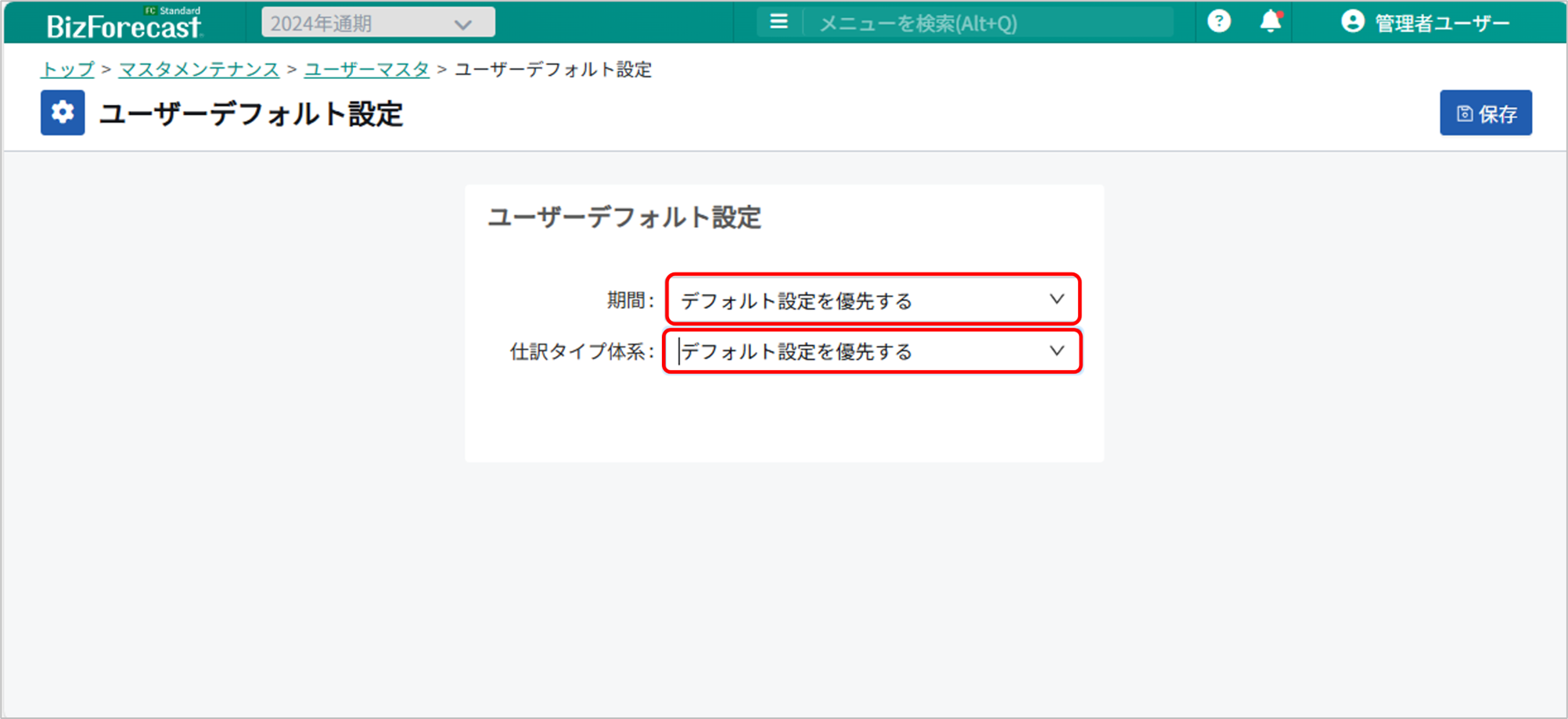The image size is (1568, 719).
Task: Focus the メニューを検索 search field
Action: [x=986, y=23]
